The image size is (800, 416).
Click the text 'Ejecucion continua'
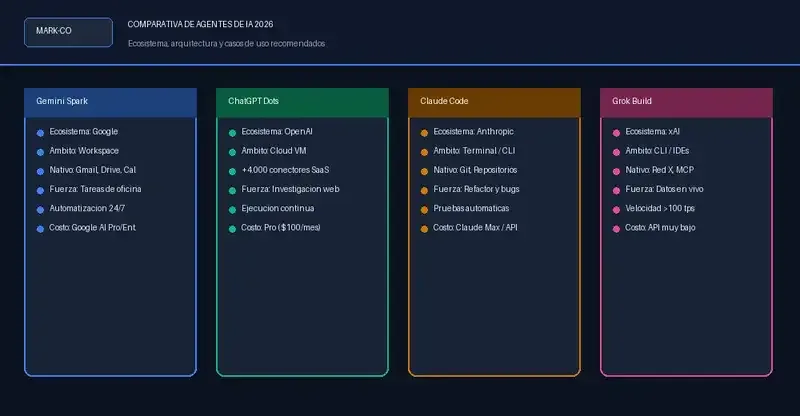point(278,208)
